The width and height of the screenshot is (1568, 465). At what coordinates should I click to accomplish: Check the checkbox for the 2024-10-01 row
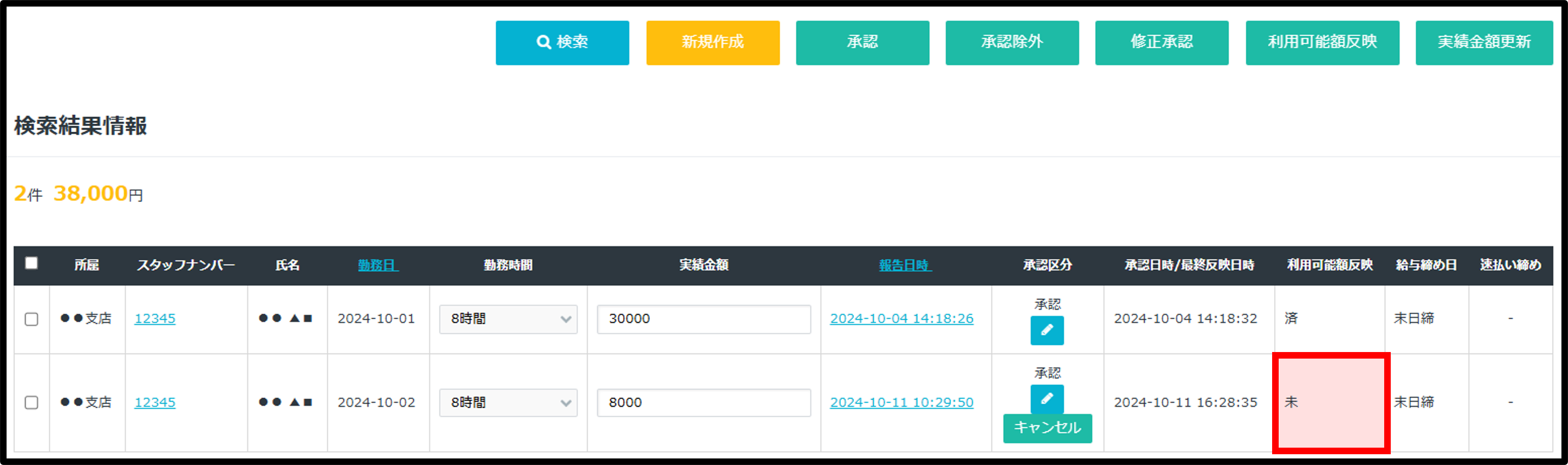point(32,319)
